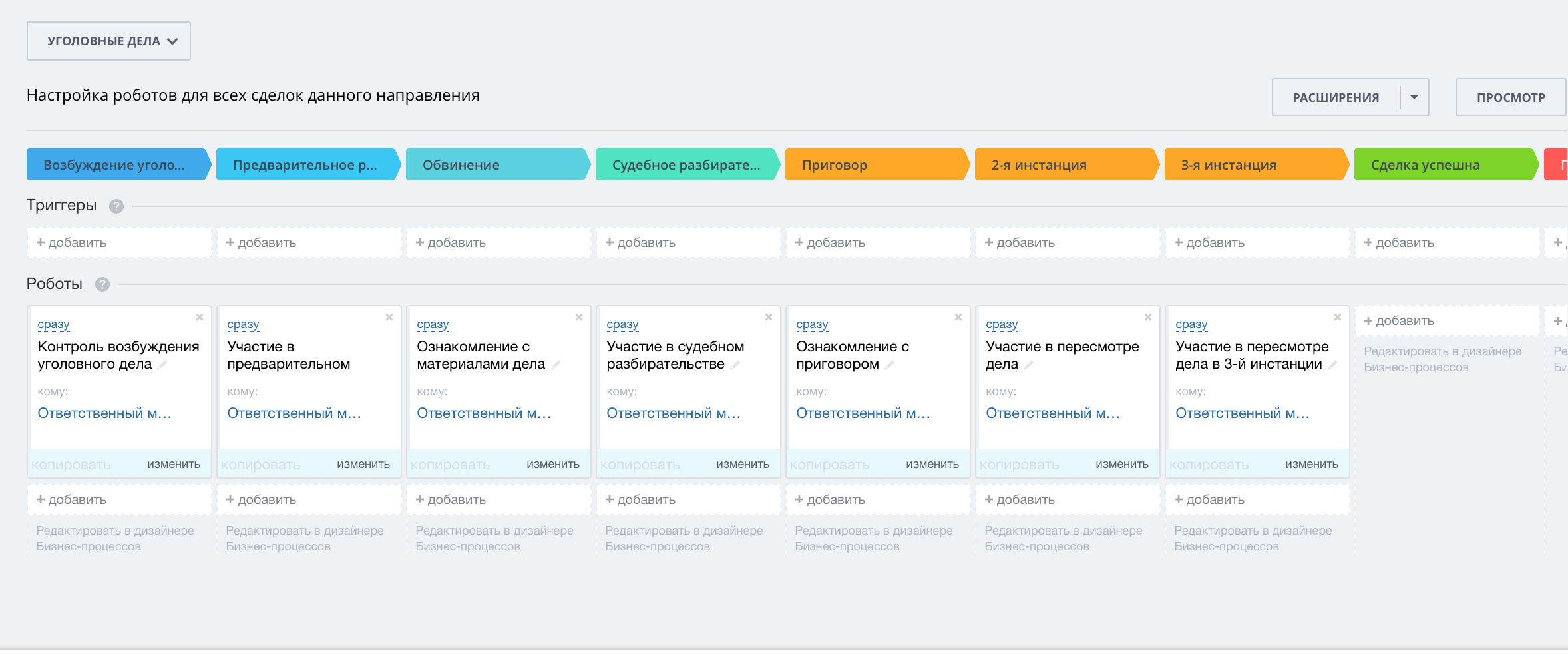This screenshot has width=1568, height=655.
Task: Click the green Сделка успешна stage
Action: [1444, 165]
